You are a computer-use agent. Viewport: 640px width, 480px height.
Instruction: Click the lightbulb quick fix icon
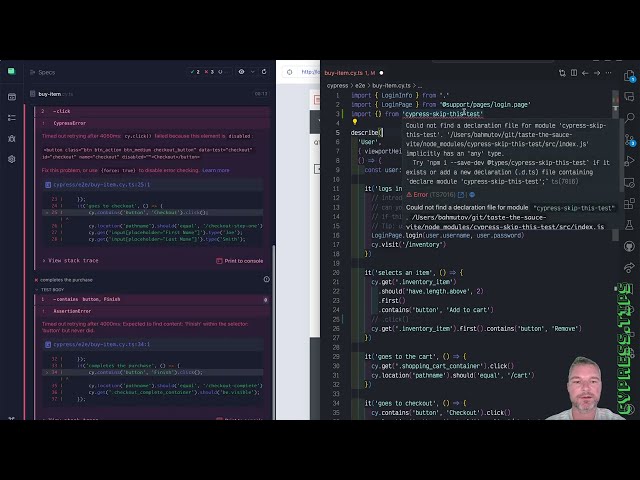click(x=355, y=122)
